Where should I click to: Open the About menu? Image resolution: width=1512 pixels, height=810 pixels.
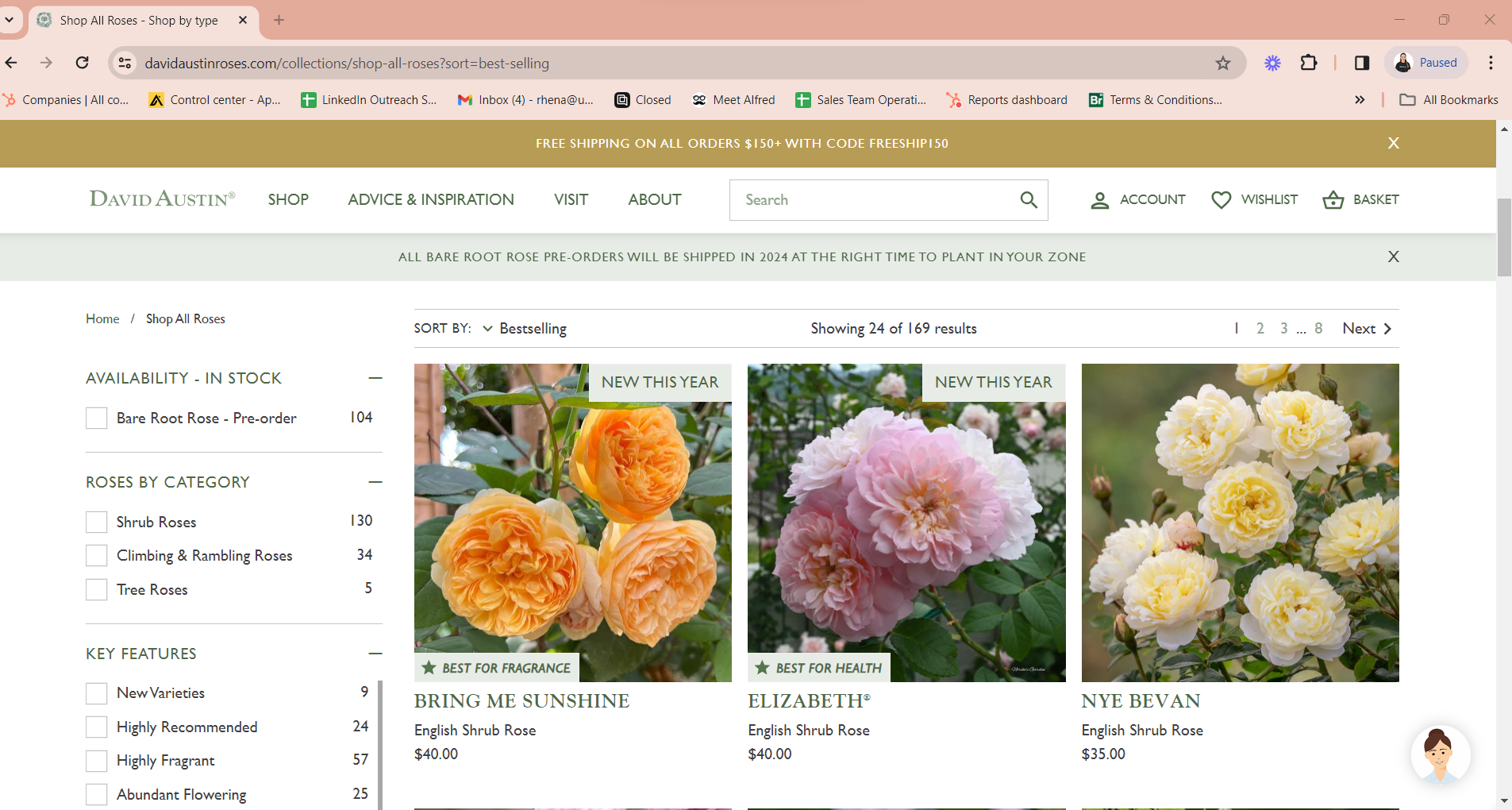(655, 200)
